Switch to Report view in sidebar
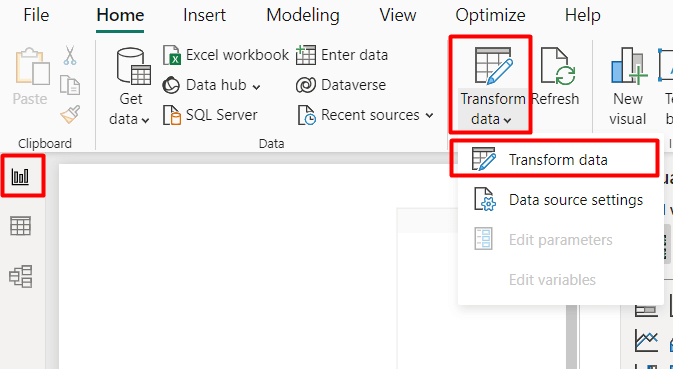Viewport: 673px width, 369px height. click(x=21, y=176)
